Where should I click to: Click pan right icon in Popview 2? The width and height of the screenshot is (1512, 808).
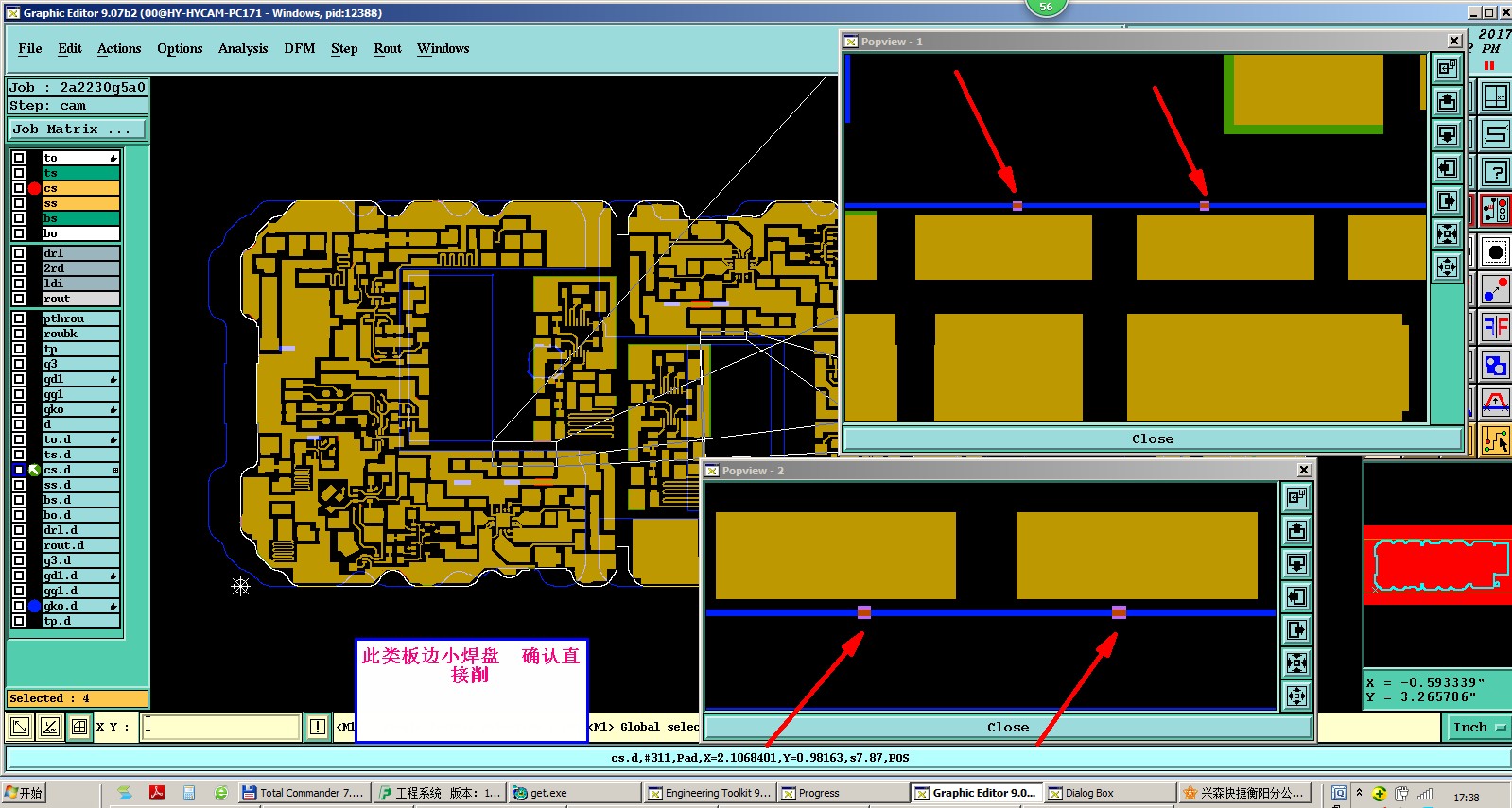[1296, 629]
